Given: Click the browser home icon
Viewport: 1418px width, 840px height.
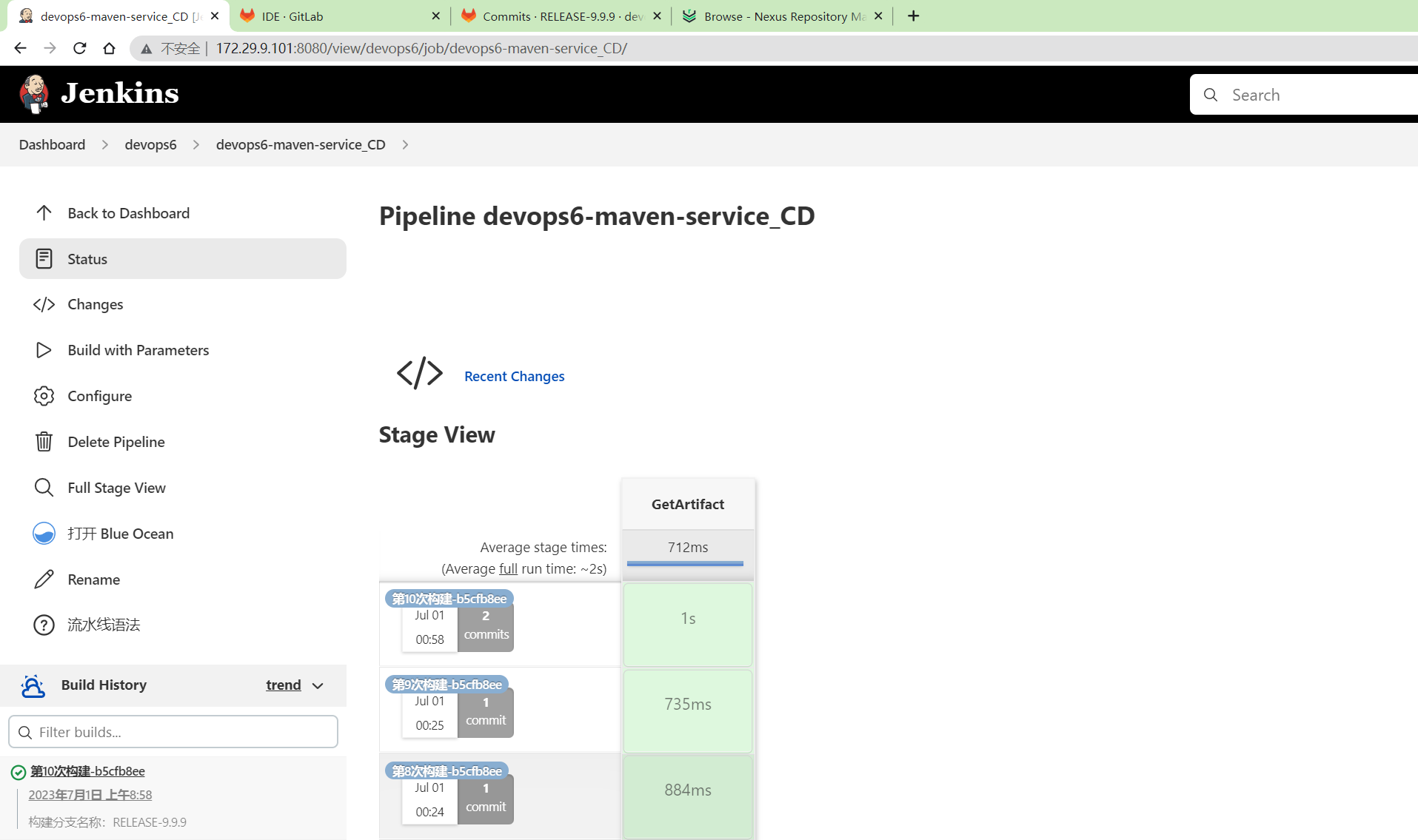Looking at the screenshot, I should pos(109,48).
